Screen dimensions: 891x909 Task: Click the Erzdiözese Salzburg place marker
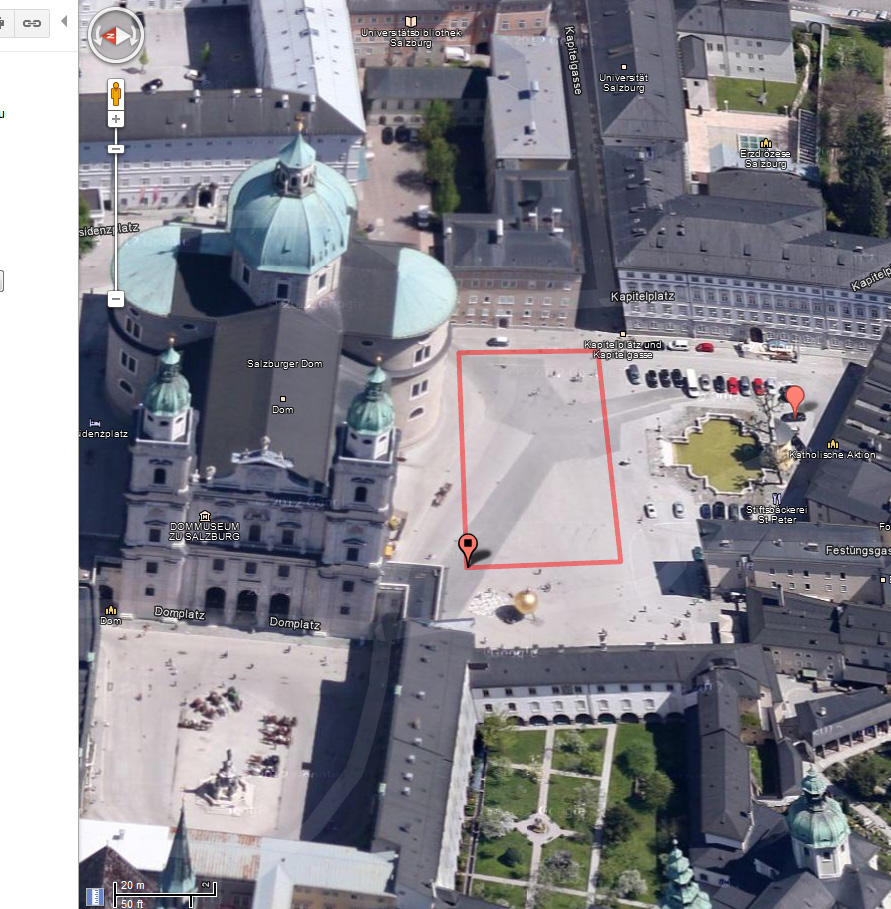765,143
